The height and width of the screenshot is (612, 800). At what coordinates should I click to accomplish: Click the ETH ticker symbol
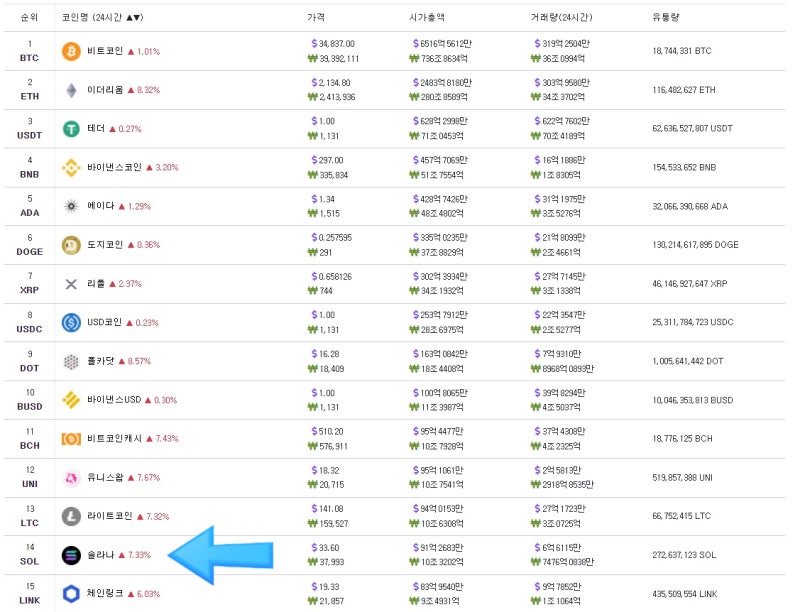pyautogui.click(x=29, y=96)
